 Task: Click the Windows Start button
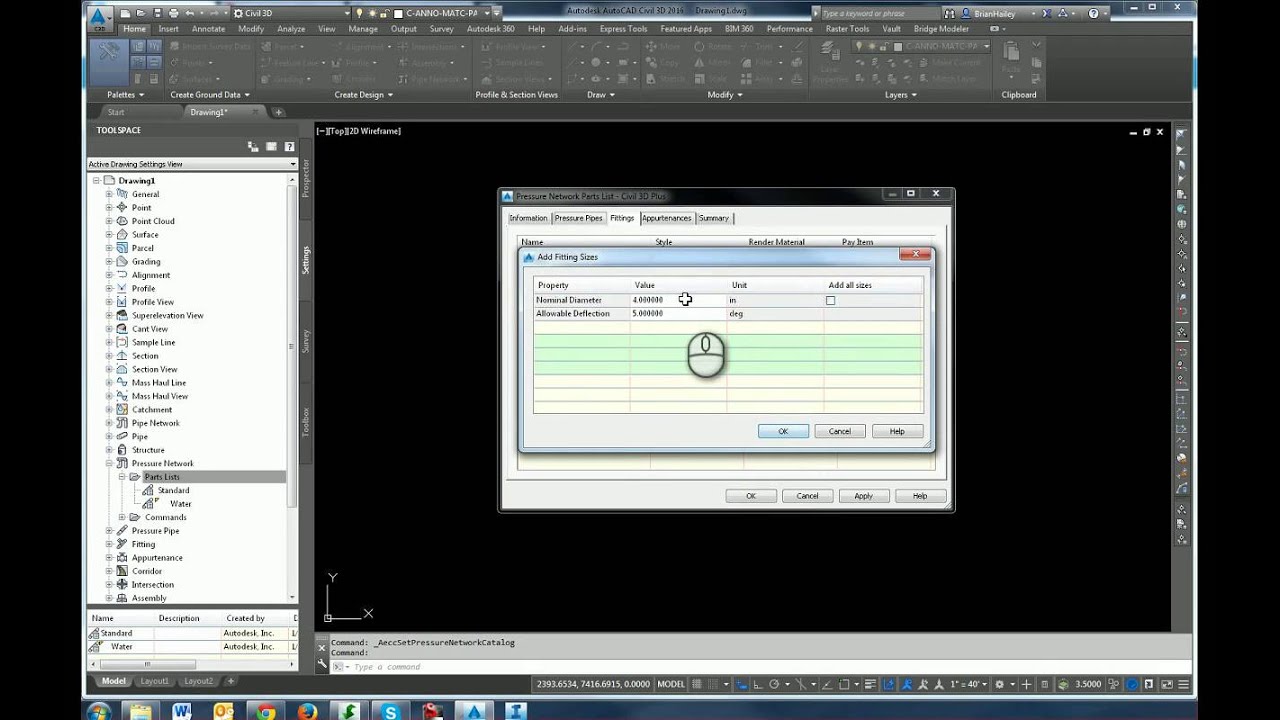[99, 711]
